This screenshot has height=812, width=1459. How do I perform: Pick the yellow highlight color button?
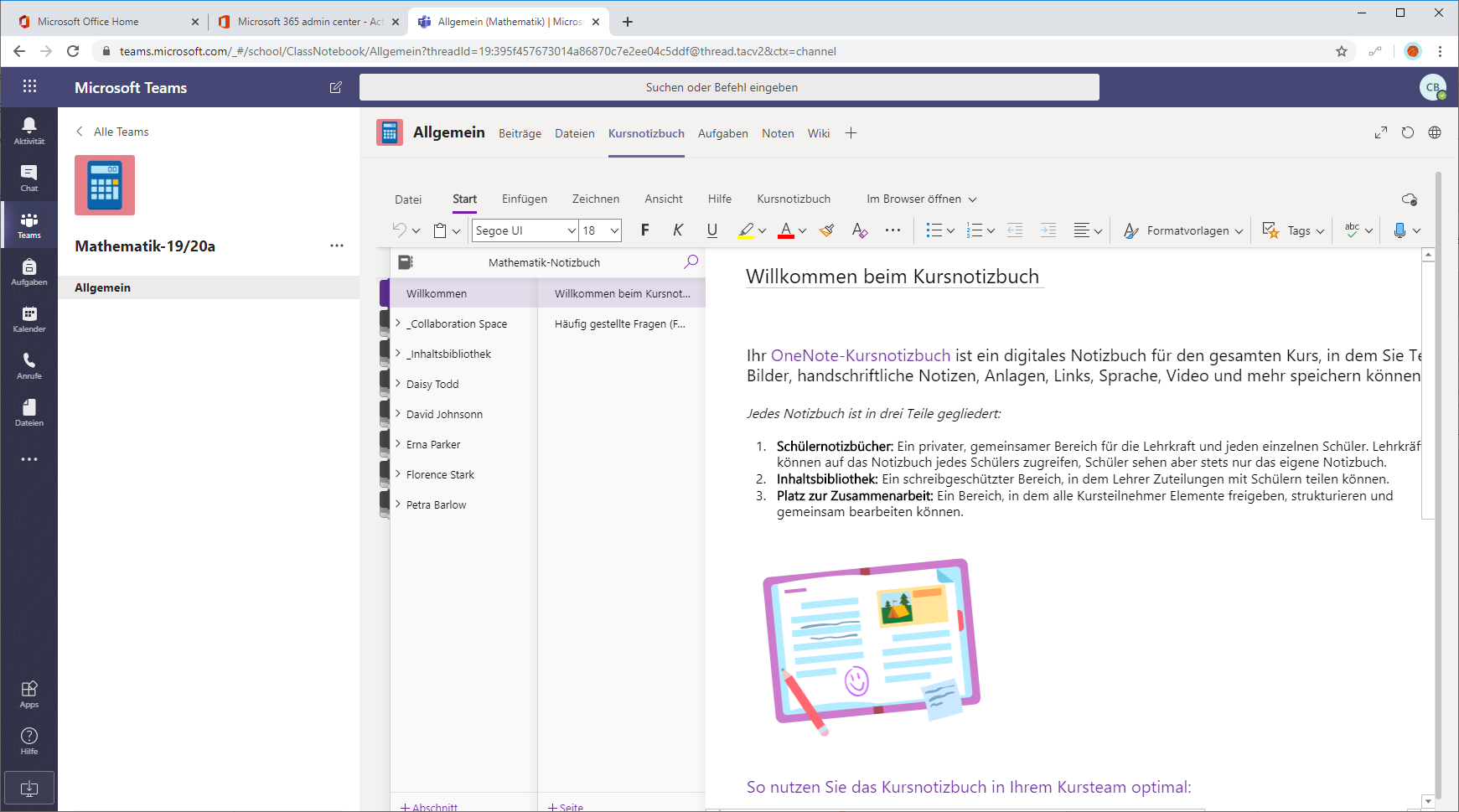pos(746,230)
